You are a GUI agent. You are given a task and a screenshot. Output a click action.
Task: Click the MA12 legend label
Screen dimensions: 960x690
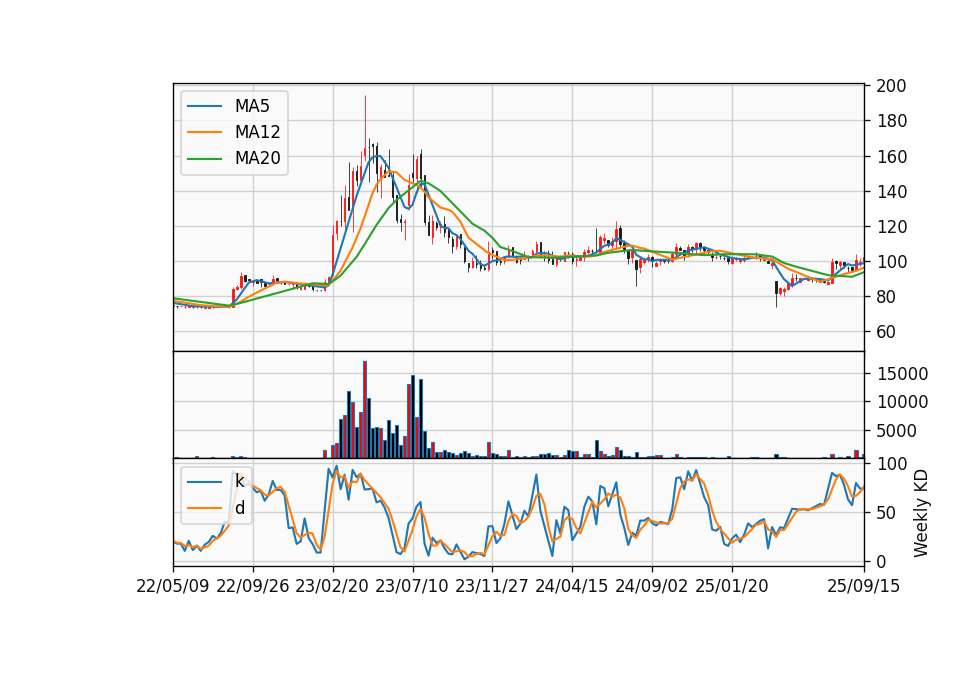click(x=257, y=132)
